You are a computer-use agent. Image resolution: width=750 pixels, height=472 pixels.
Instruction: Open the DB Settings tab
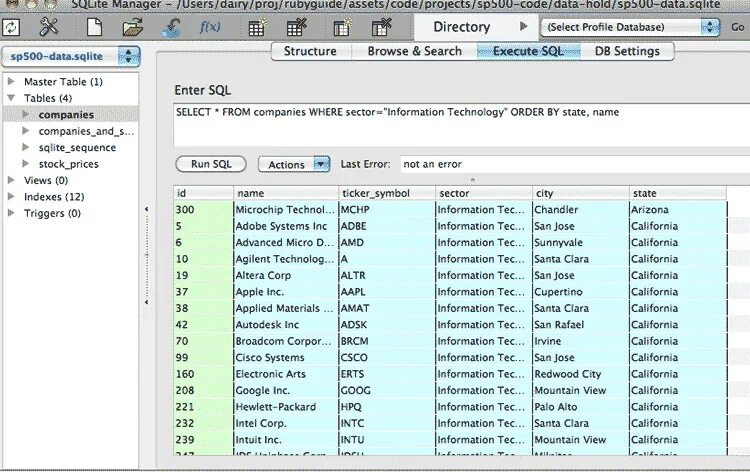point(627,51)
